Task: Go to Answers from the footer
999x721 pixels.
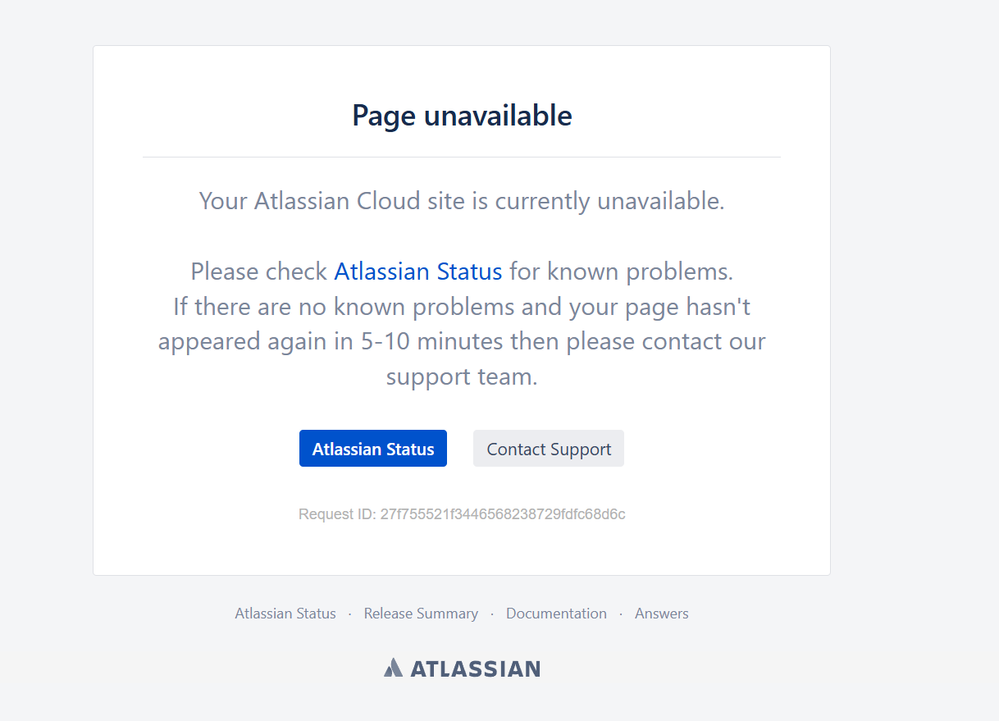Action: tap(661, 613)
